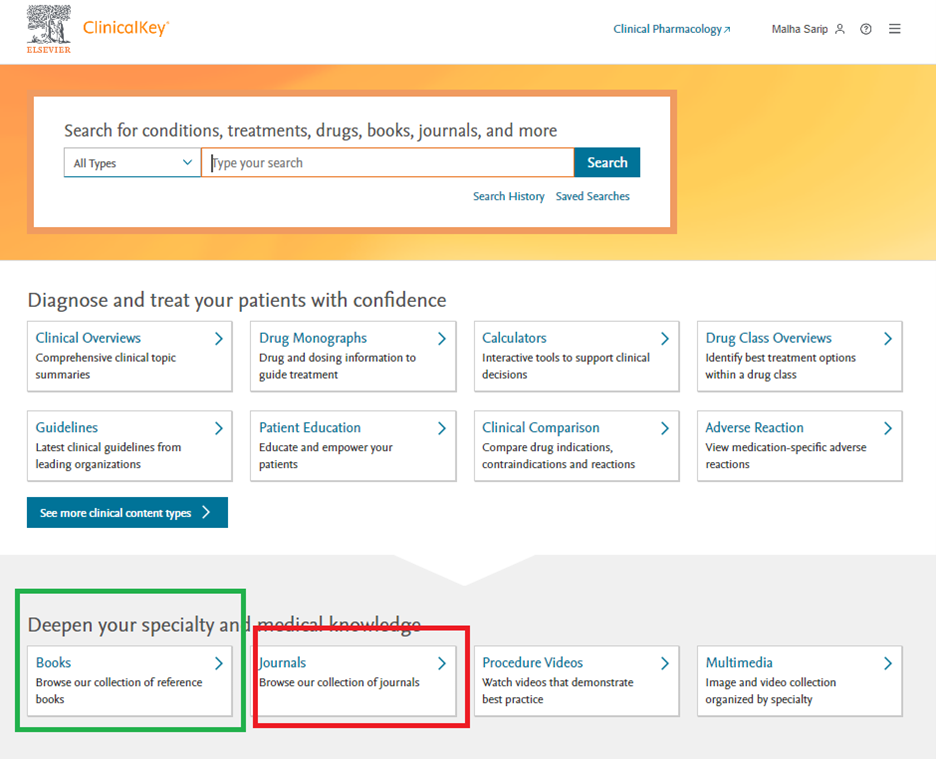Click the chevron on Drug Monographs card

[442, 339]
